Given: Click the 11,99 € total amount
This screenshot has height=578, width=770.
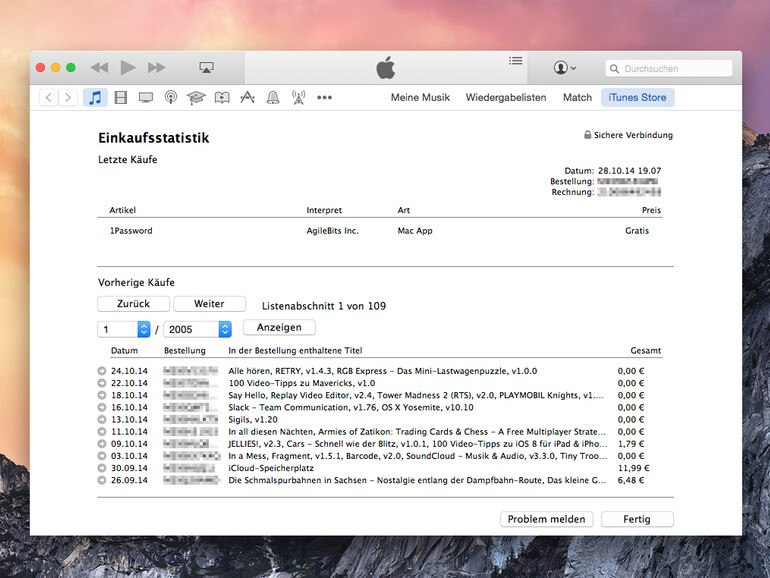Looking at the screenshot, I should point(633,468).
